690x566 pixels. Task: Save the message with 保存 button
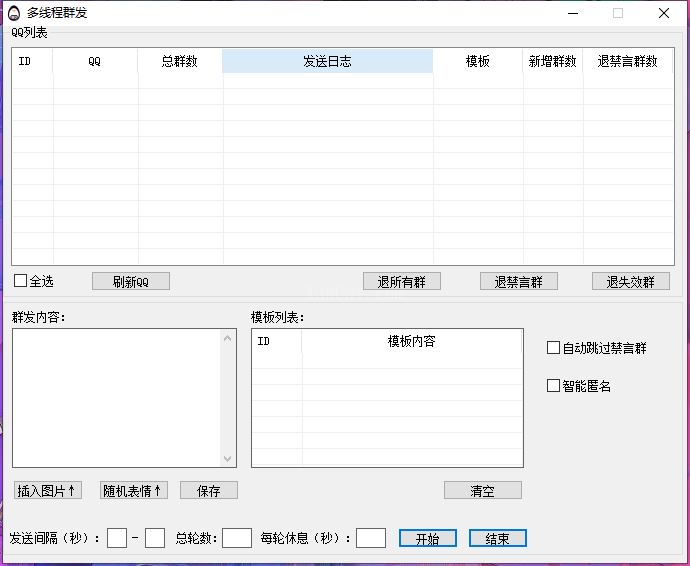tap(208, 491)
